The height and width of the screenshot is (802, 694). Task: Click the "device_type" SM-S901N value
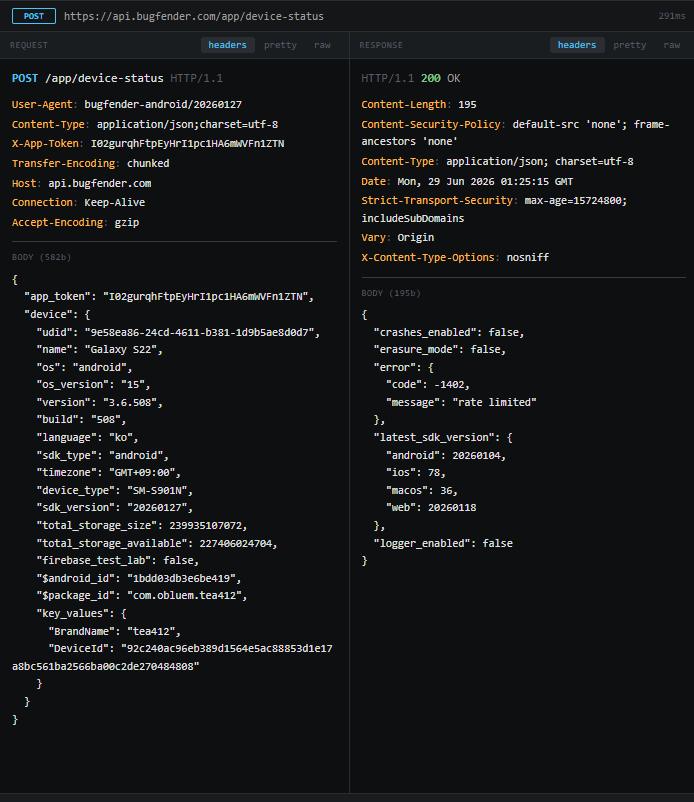pos(157,491)
